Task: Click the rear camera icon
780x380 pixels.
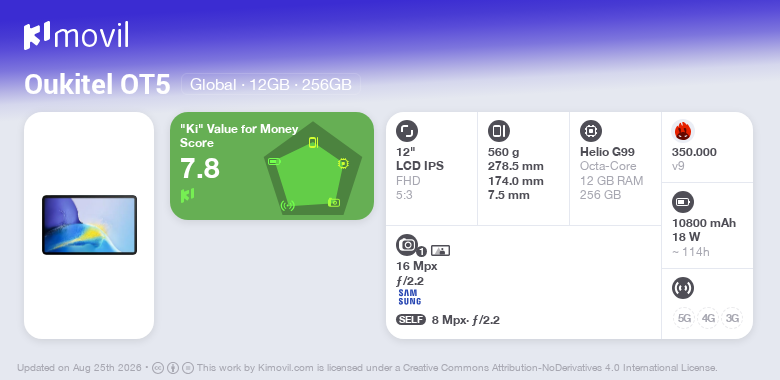Action: pos(407,245)
